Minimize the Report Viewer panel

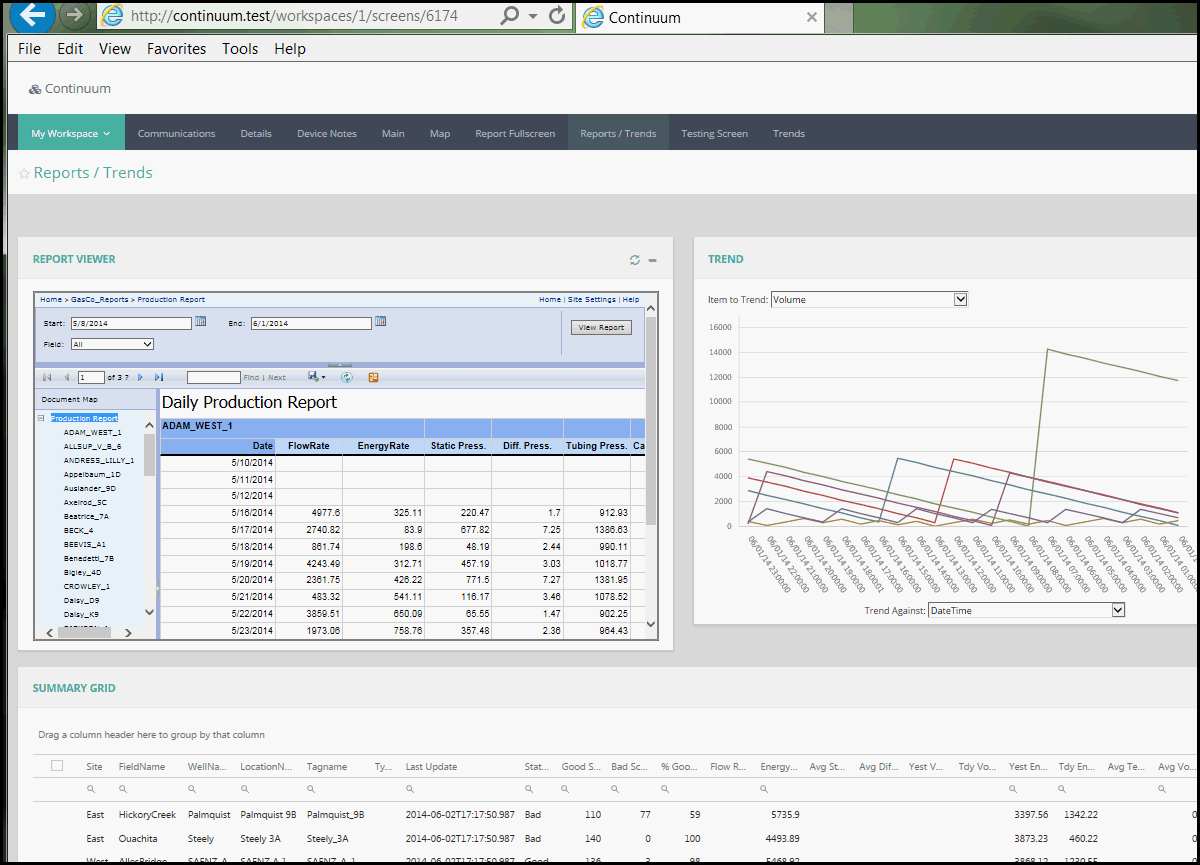[x=653, y=260]
